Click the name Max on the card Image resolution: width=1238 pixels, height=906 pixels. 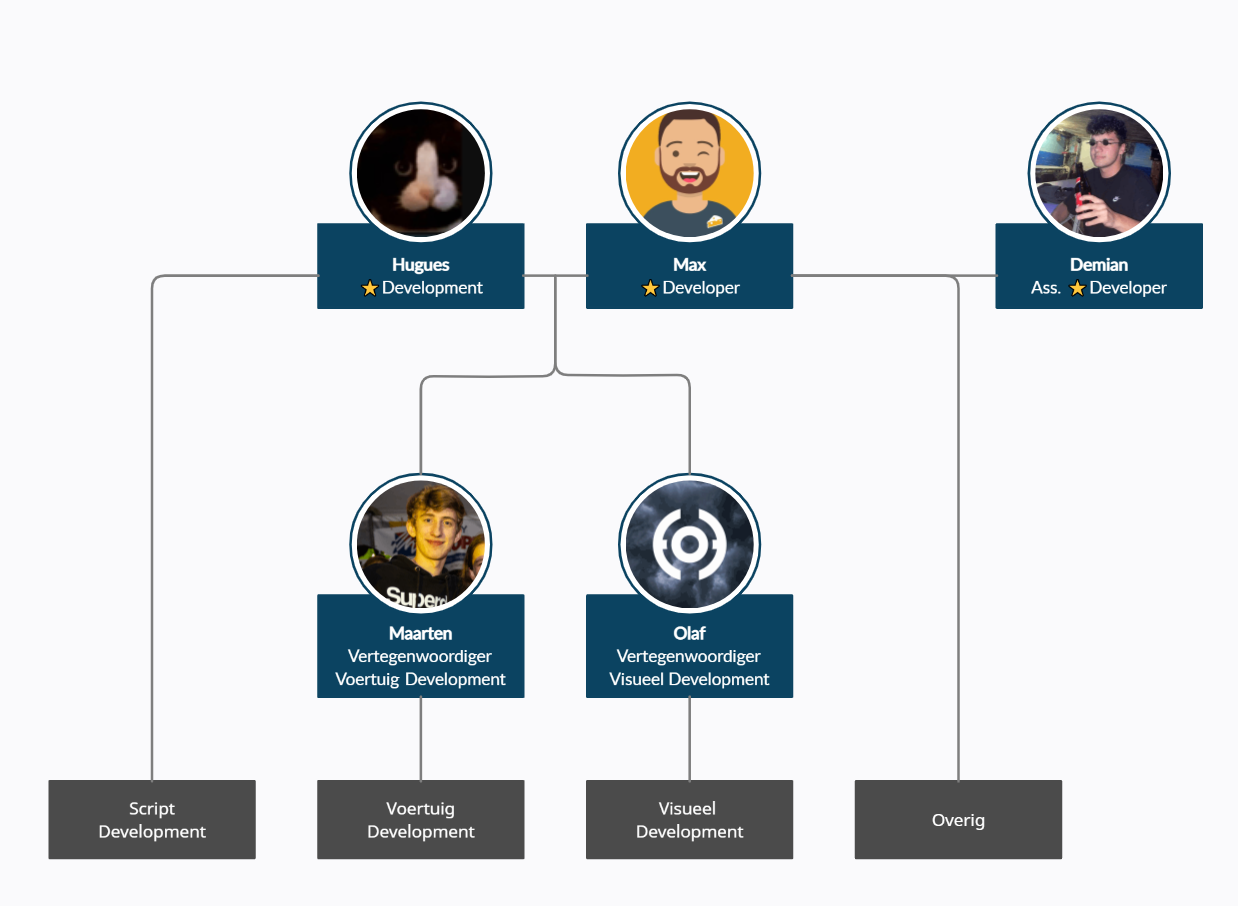tap(689, 265)
